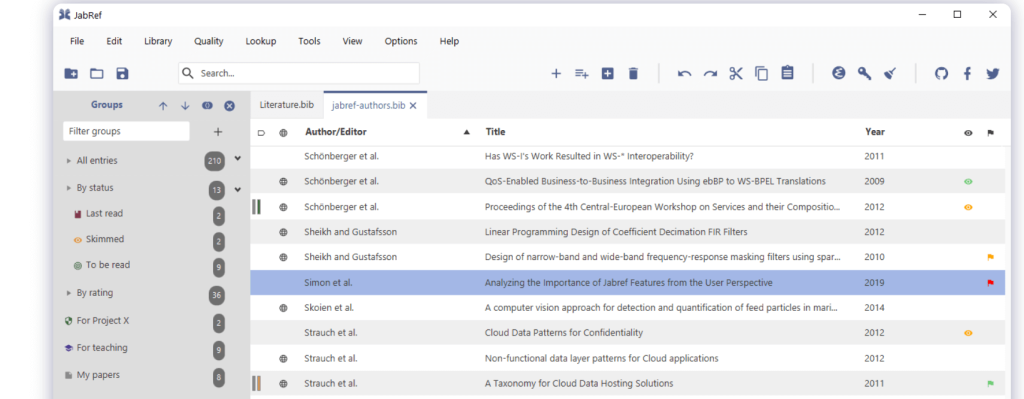Open chevron dropdown next to All entries count
Viewport: 1024px width, 399px height.
pos(238,158)
